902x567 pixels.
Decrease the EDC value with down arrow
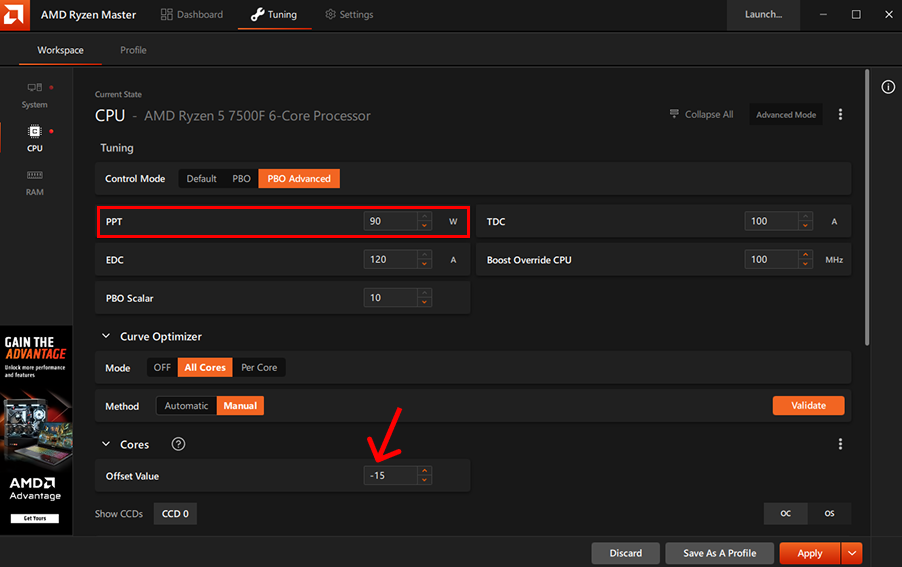point(425,264)
